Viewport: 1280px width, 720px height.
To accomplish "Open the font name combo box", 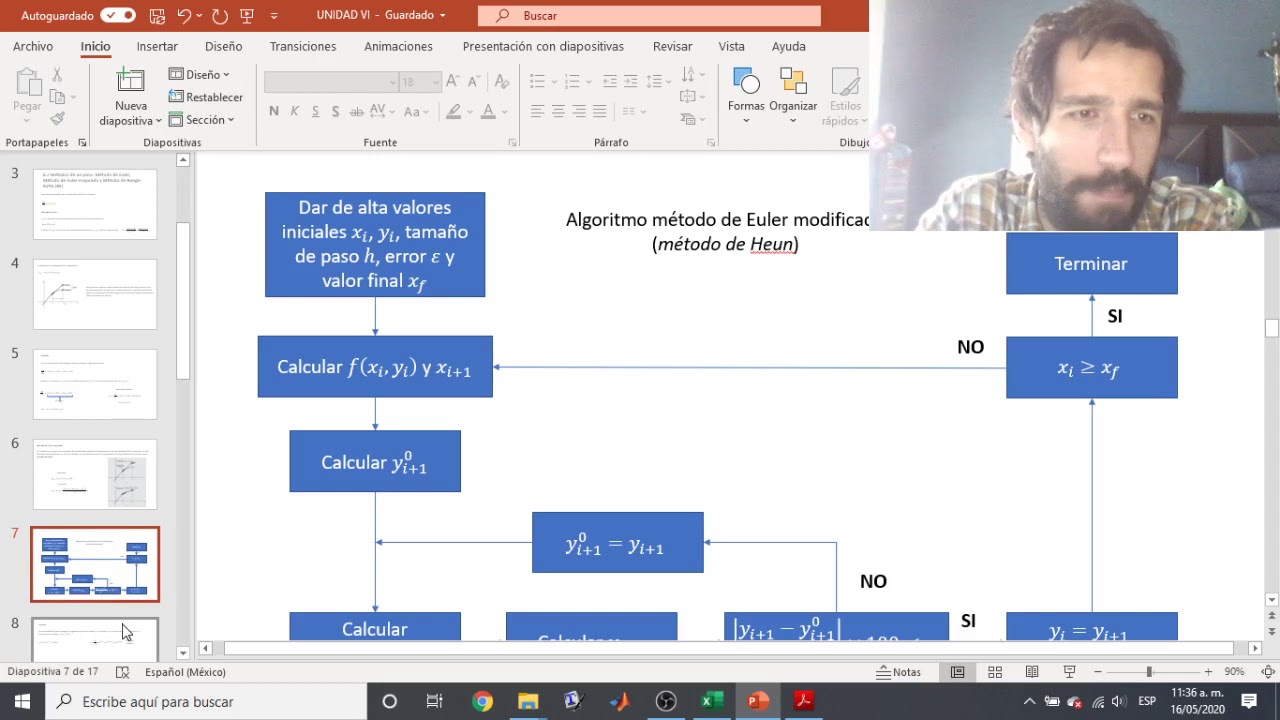I will point(331,82).
